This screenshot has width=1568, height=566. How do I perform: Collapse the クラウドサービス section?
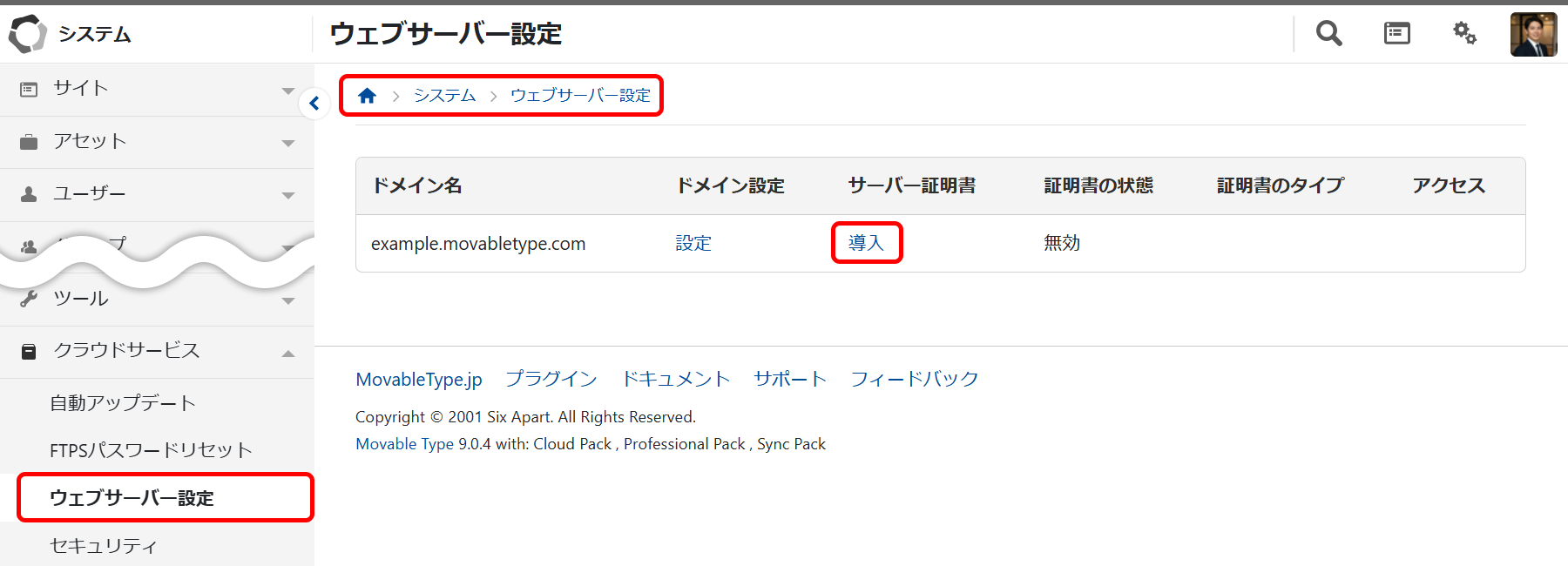[288, 353]
